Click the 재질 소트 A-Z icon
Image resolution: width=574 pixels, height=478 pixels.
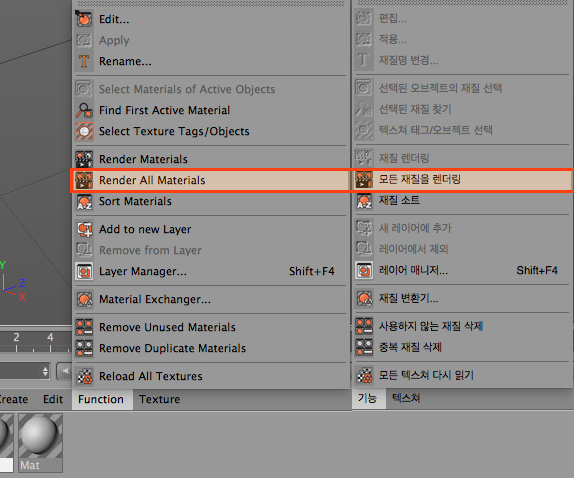point(364,200)
